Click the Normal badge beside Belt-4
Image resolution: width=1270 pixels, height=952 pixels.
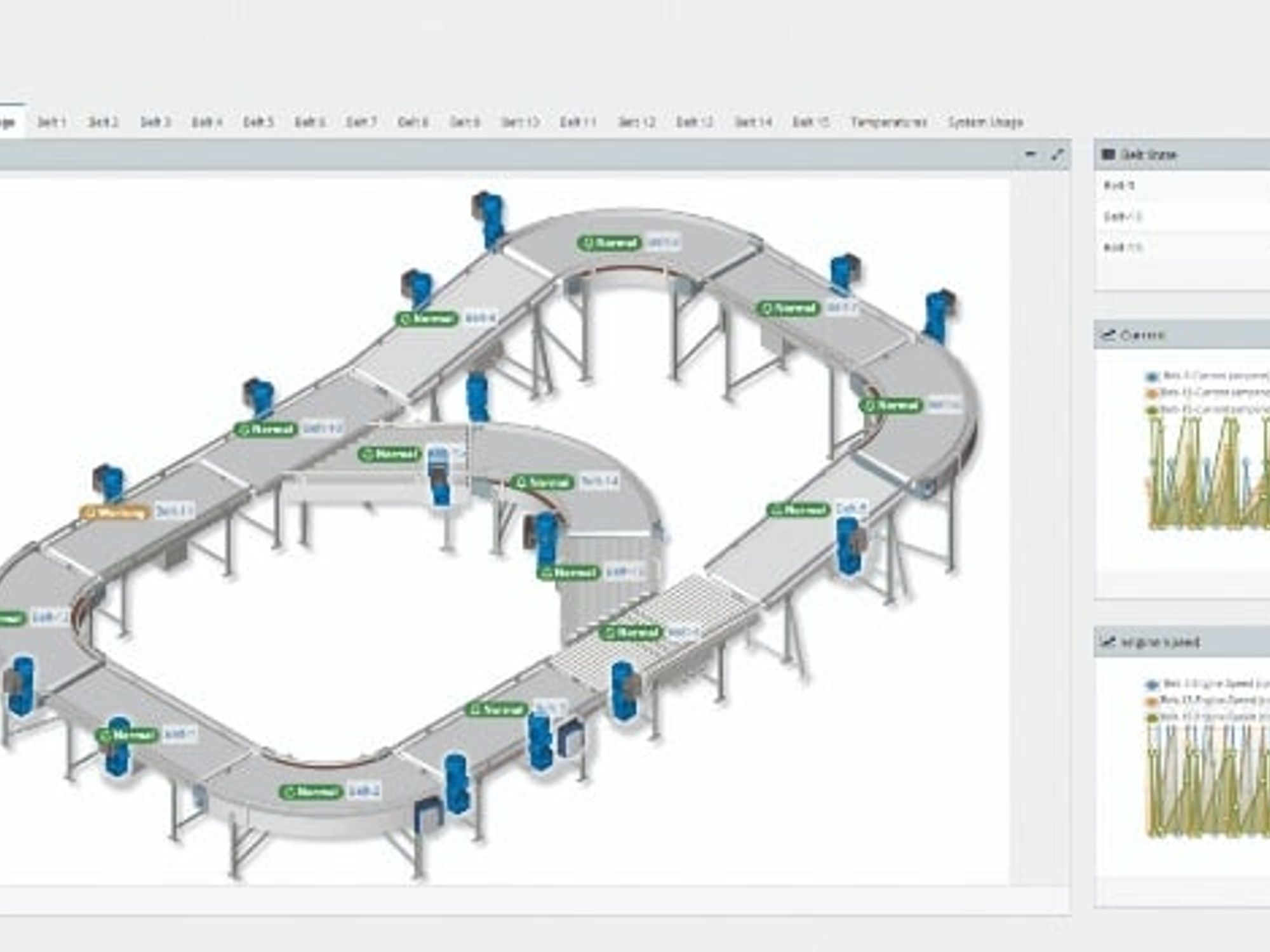tap(427, 318)
